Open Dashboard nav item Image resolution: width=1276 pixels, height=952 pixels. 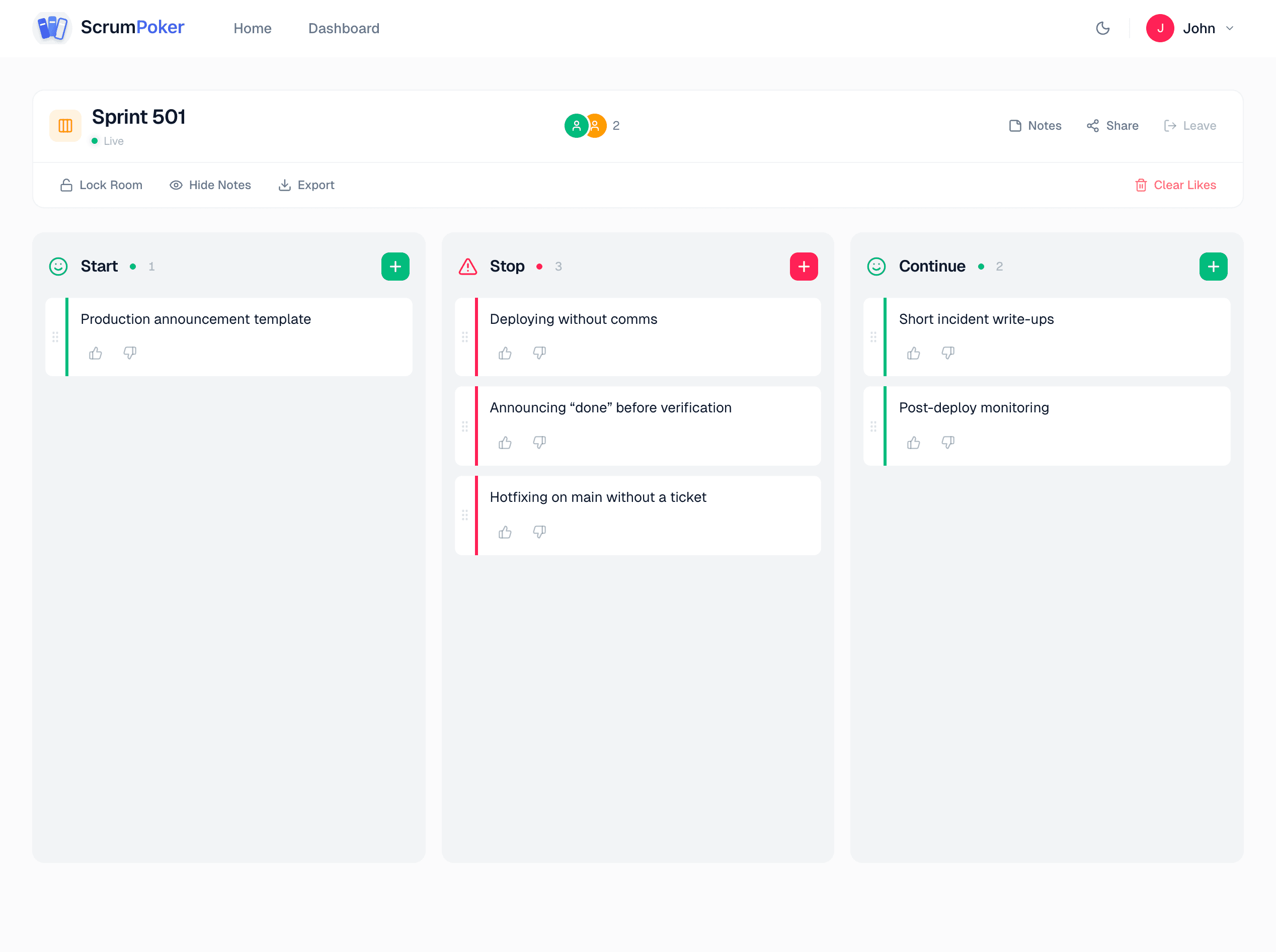click(x=344, y=28)
